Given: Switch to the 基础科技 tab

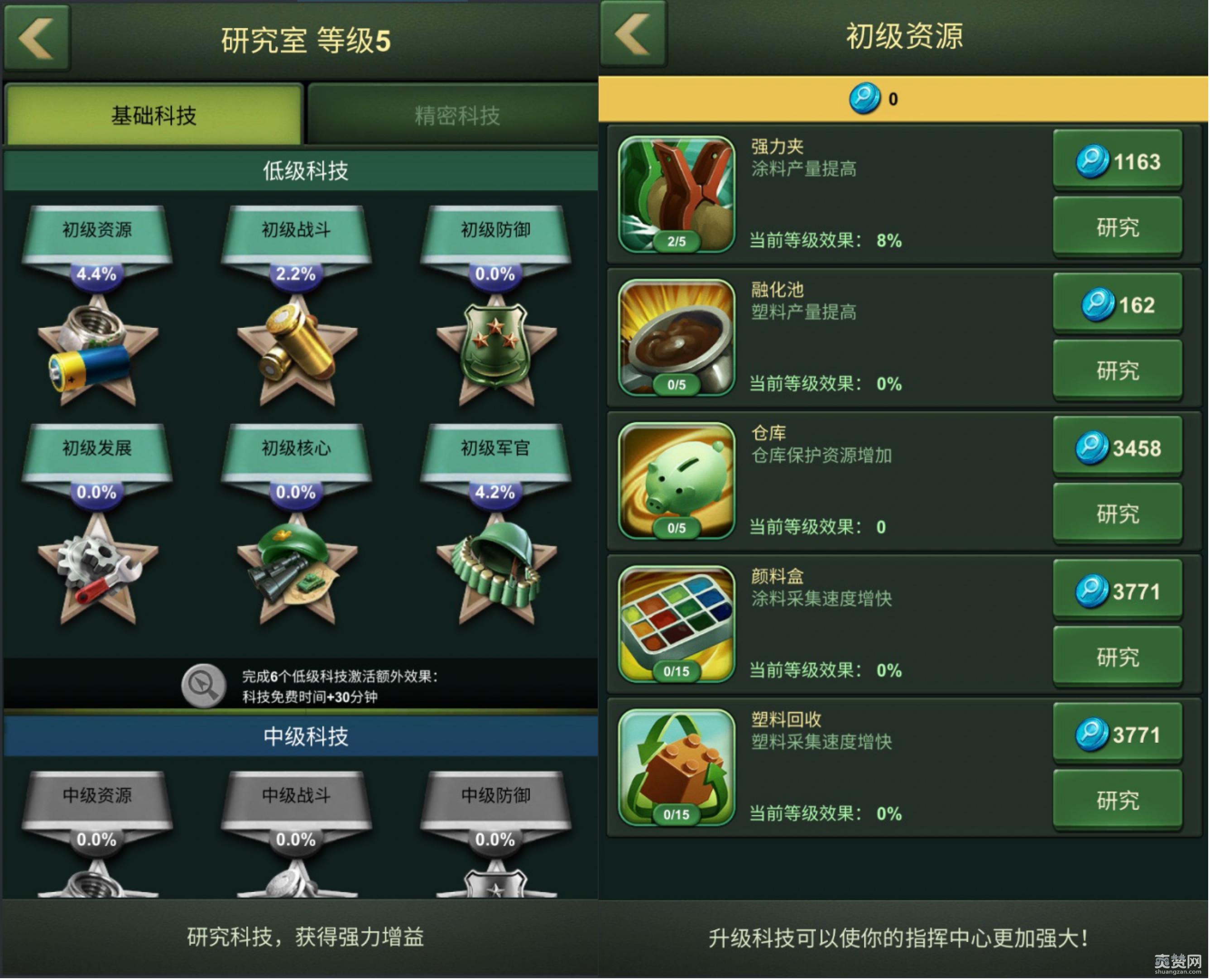Looking at the screenshot, I should point(154,115).
